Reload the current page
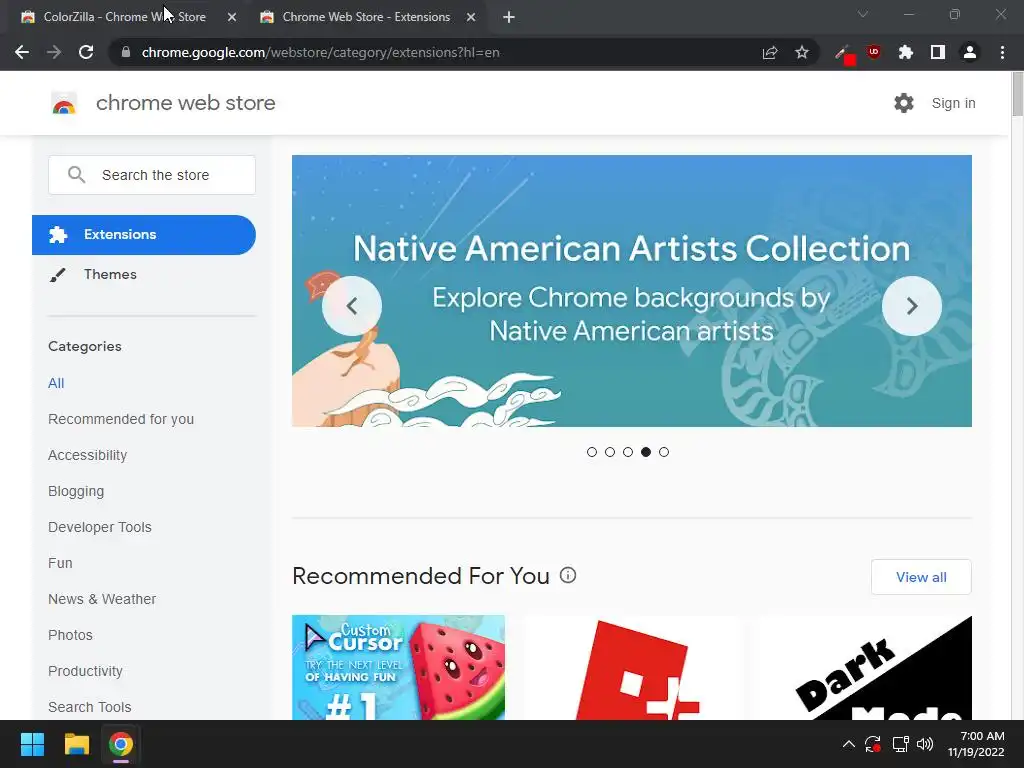The image size is (1024, 768). pos(86,52)
